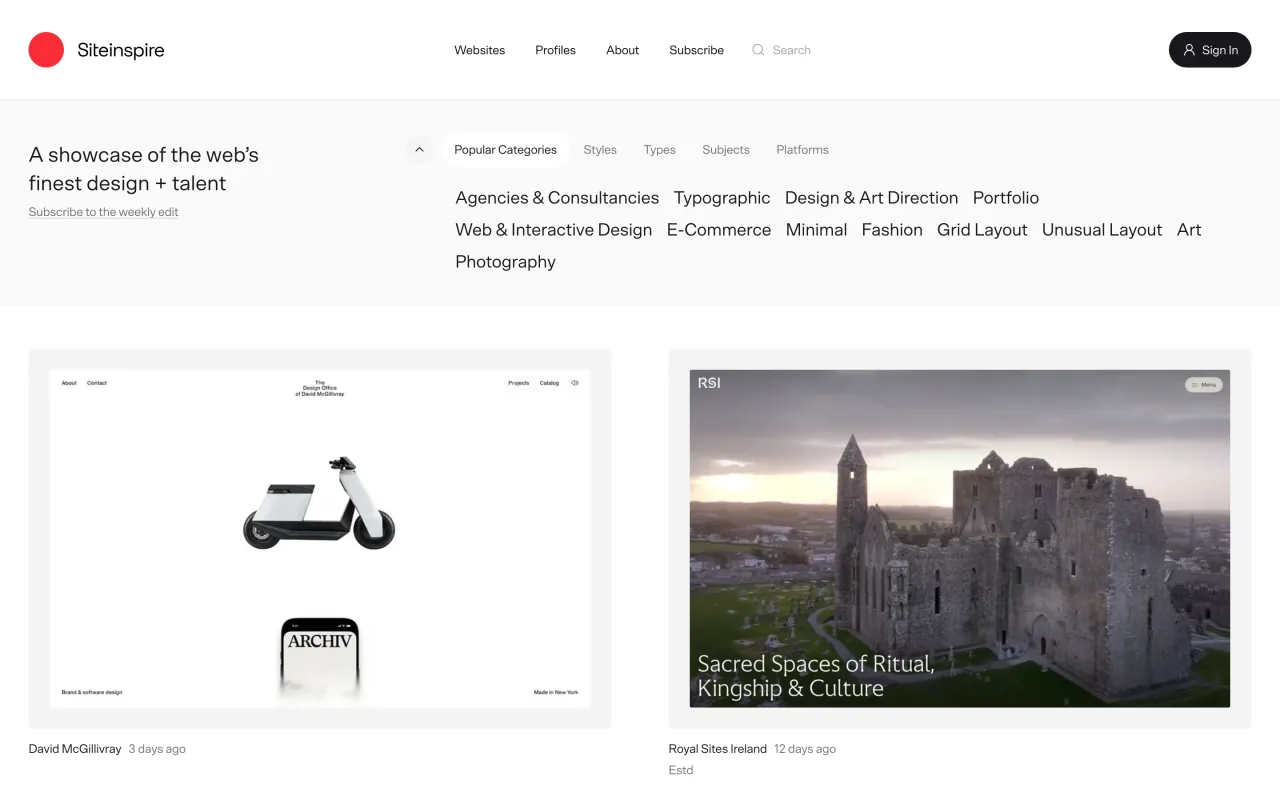
Task: Switch to the Platforms tab
Action: (x=802, y=150)
